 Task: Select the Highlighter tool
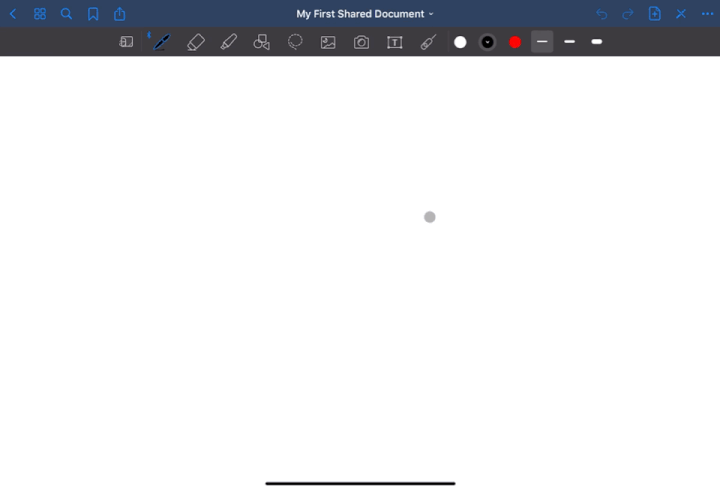tap(229, 42)
